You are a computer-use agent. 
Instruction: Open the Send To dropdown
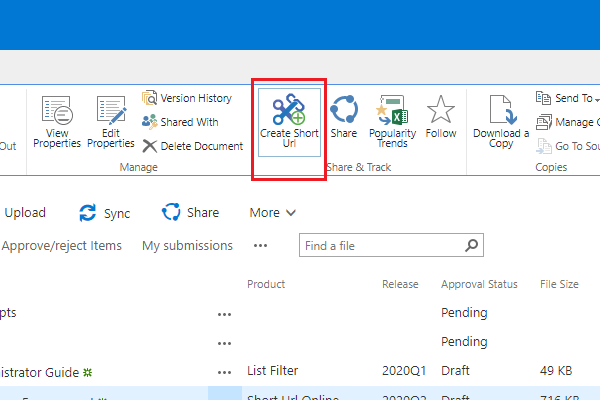[x=567, y=98]
